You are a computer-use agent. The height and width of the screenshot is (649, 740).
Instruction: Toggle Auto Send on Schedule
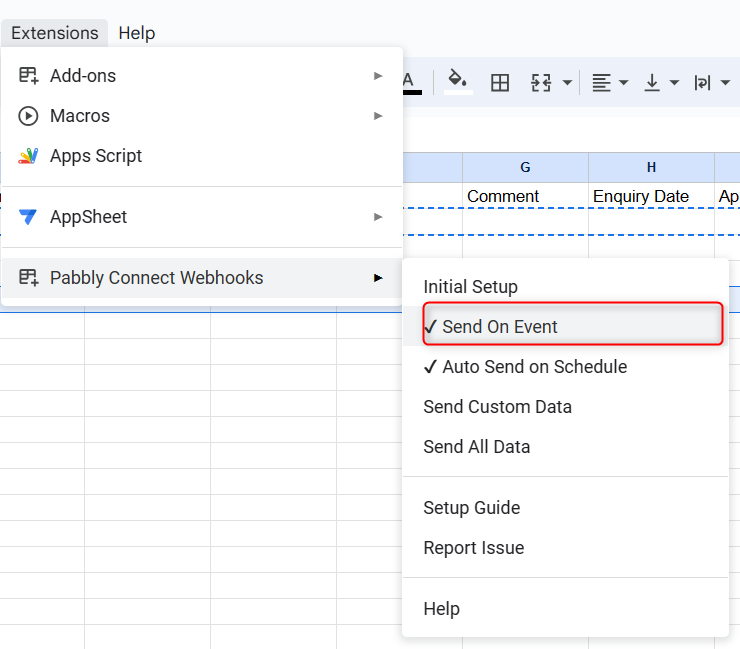pyautogui.click(x=565, y=367)
